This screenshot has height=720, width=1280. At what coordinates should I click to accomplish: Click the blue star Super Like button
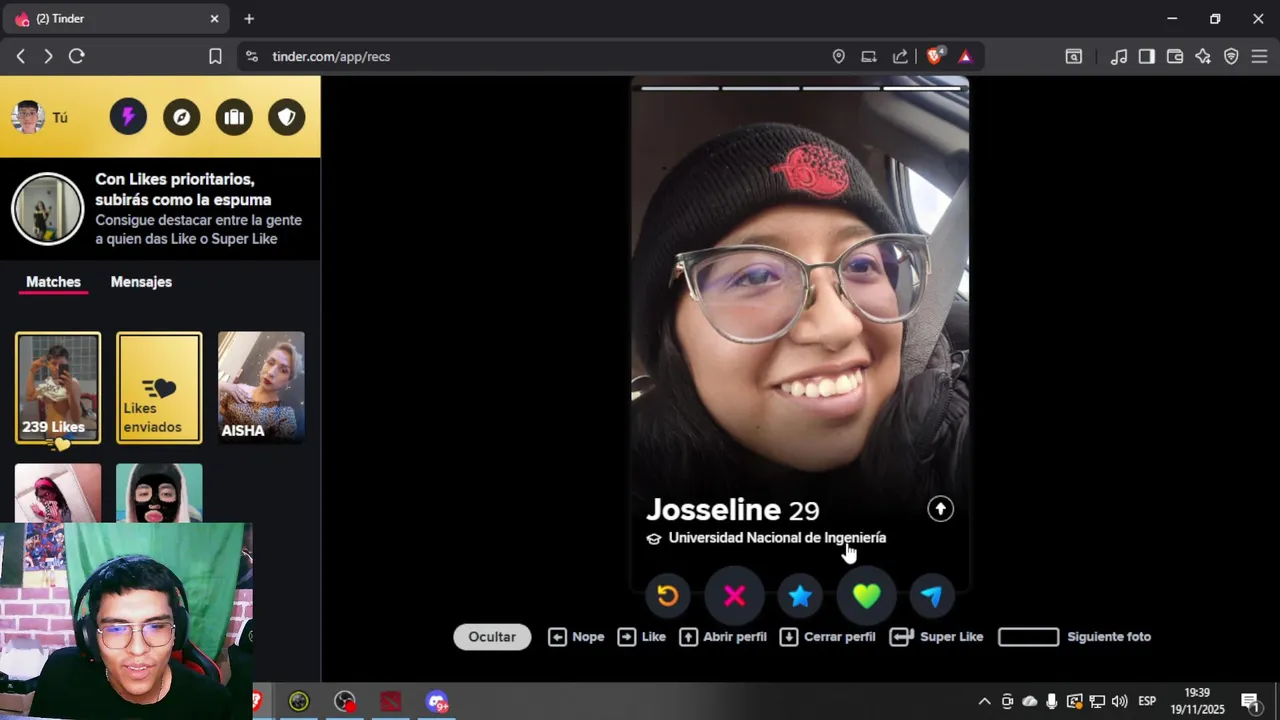click(x=800, y=596)
